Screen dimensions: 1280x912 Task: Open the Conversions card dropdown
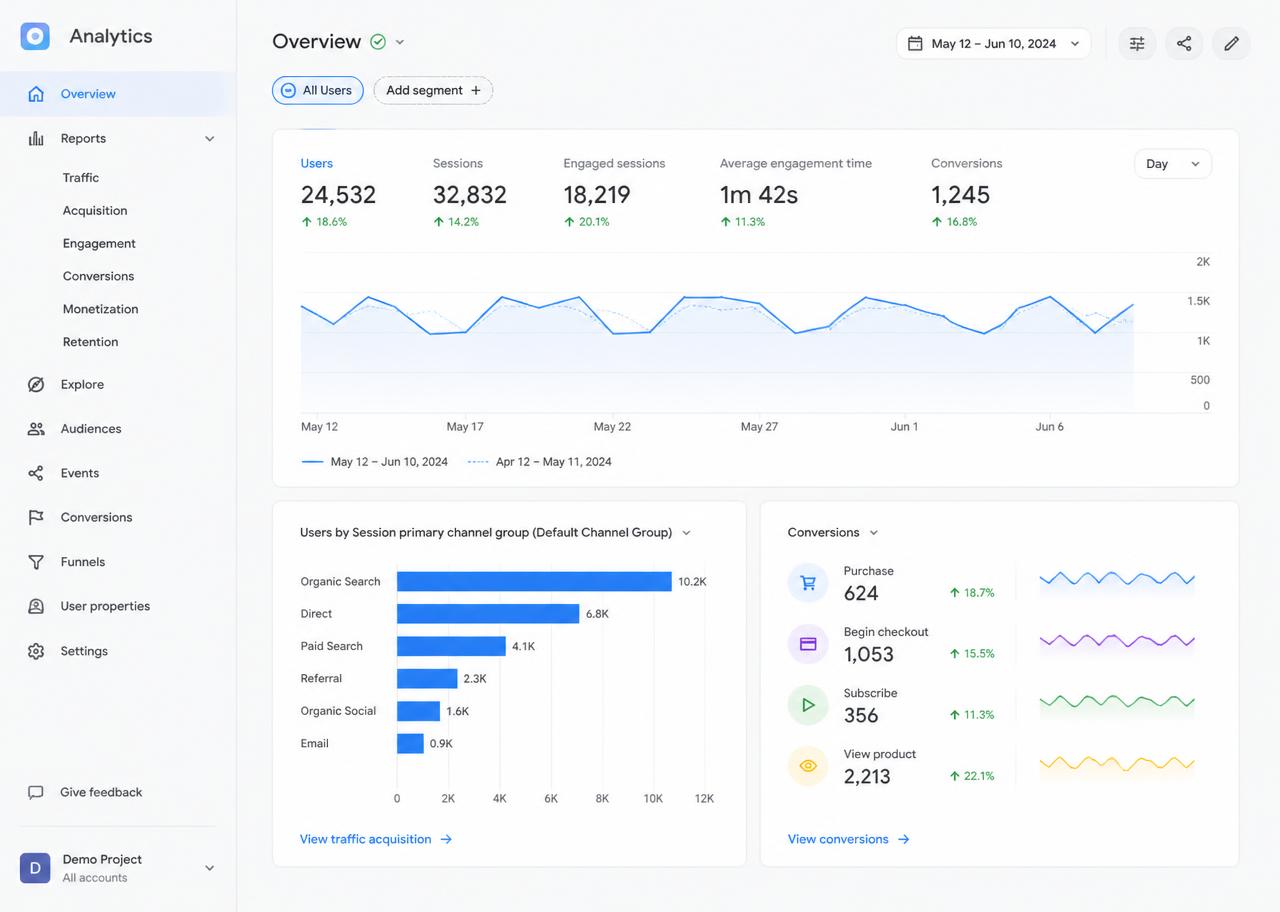tap(873, 533)
